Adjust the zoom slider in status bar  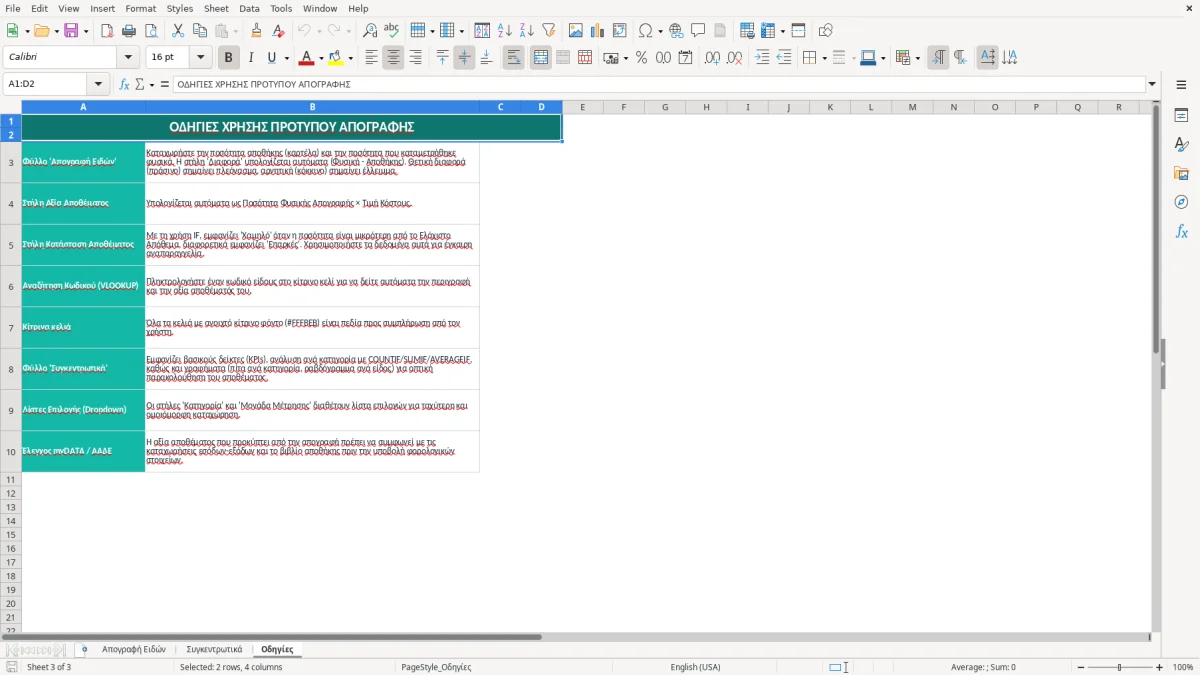[x=1119, y=667]
